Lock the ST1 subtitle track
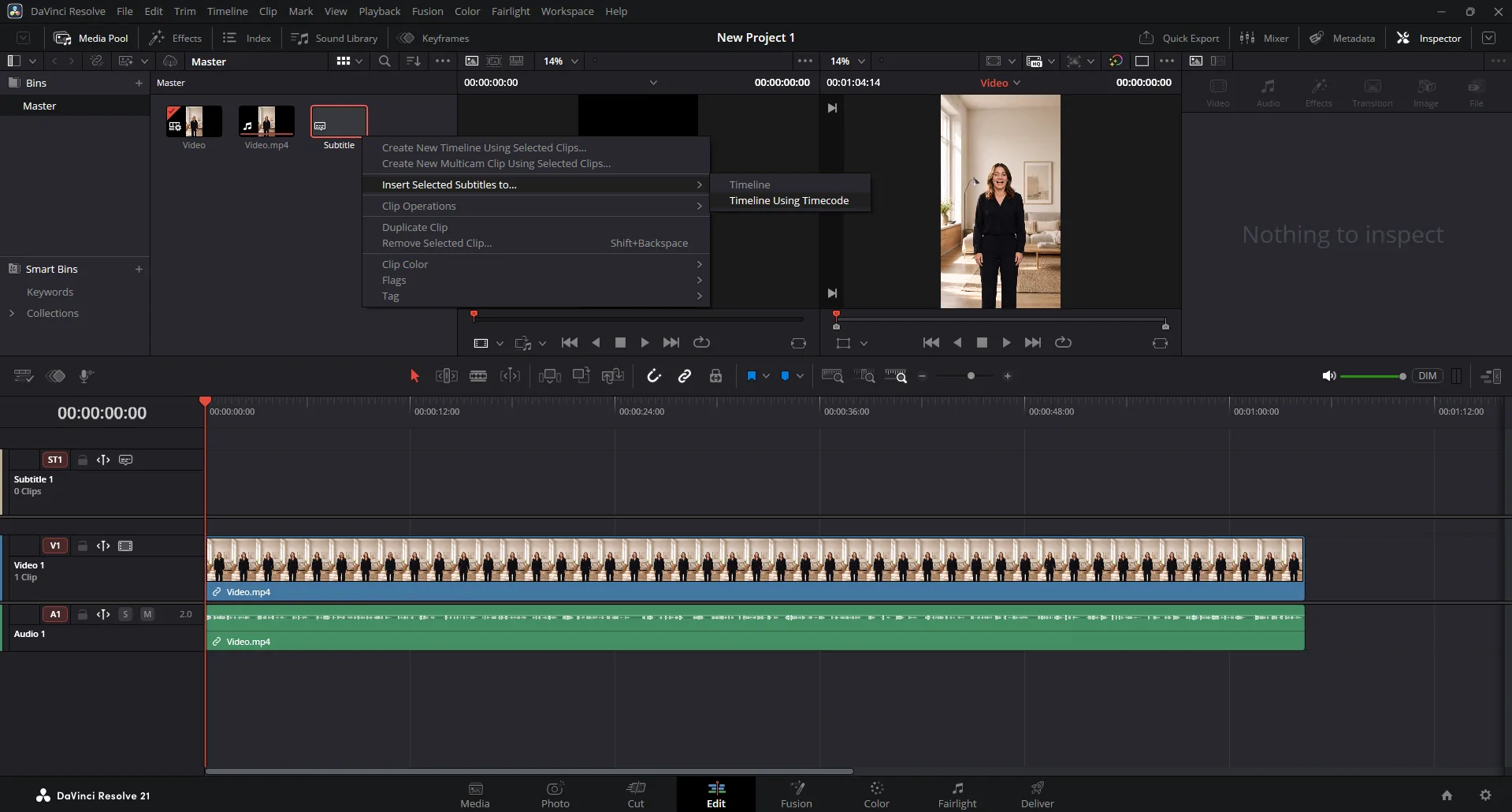Image resolution: width=1512 pixels, height=812 pixels. [x=83, y=460]
